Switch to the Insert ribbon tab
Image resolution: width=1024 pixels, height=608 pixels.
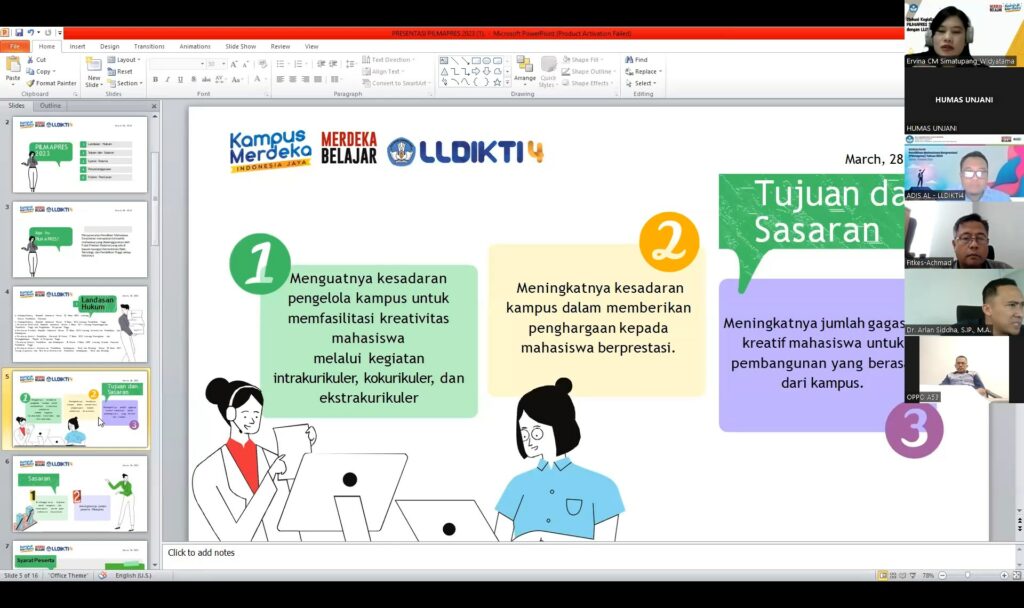(x=77, y=46)
